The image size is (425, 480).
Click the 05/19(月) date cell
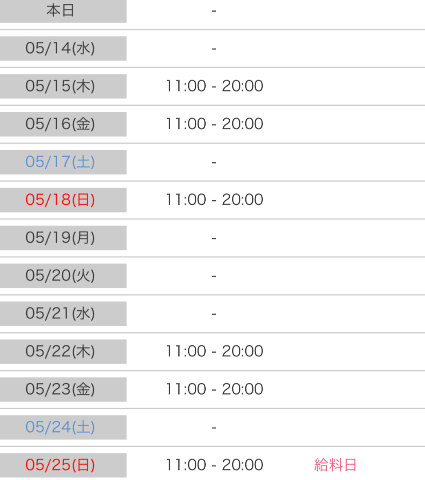[x=63, y=238]
